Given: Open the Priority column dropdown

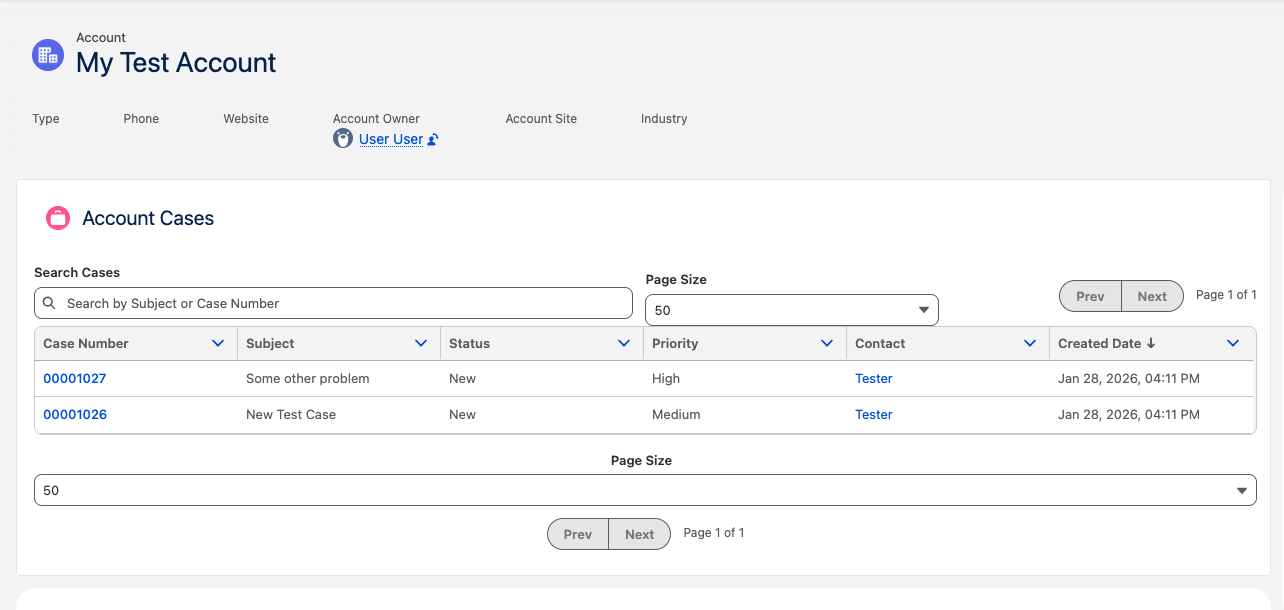Looking at the screenshot, I should point(827,343).
